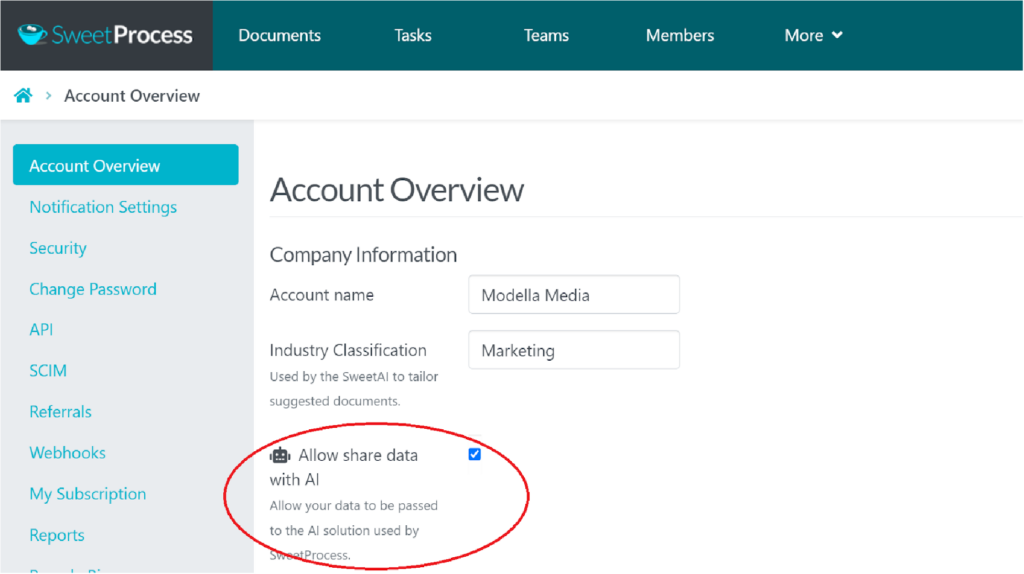This screenshot has width=1024, height=574.
Task: View My Subscription
Action: [87, 494]
